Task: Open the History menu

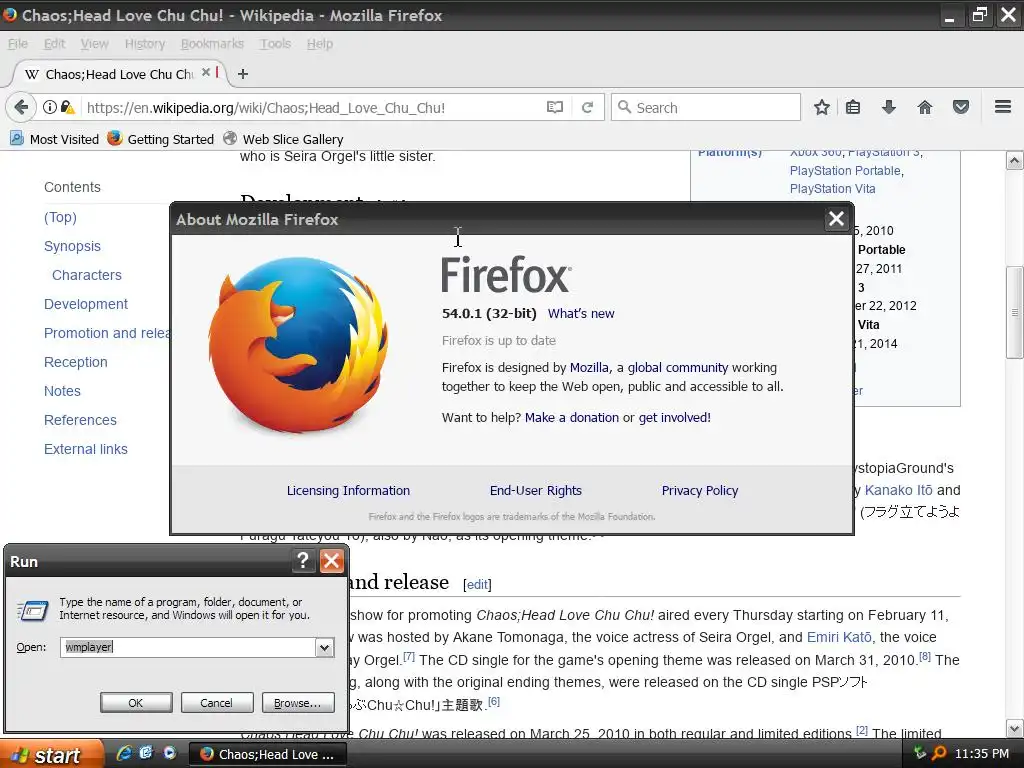Action: pyautogui.click(x=145, y=44)
